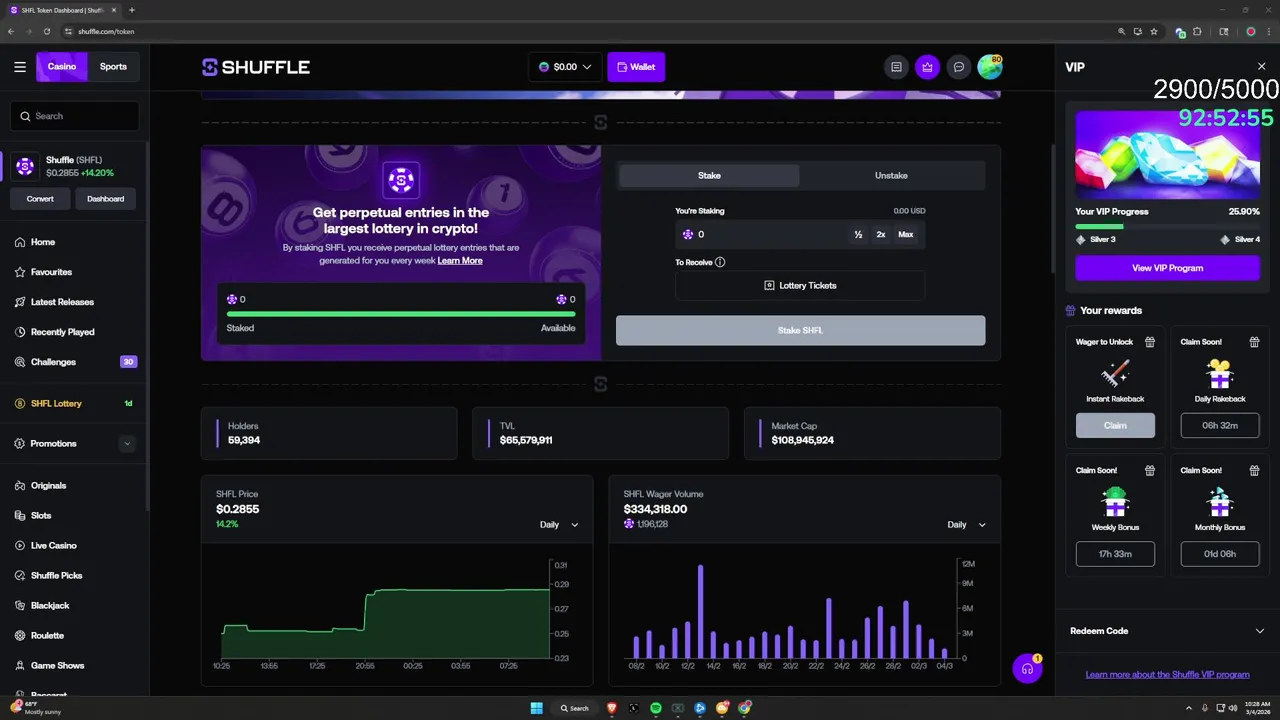Click gift icon on Daily Rakeback card
Image resolution: width=1280 pixels, height=720 pixels.
[x=1254, y=342]
